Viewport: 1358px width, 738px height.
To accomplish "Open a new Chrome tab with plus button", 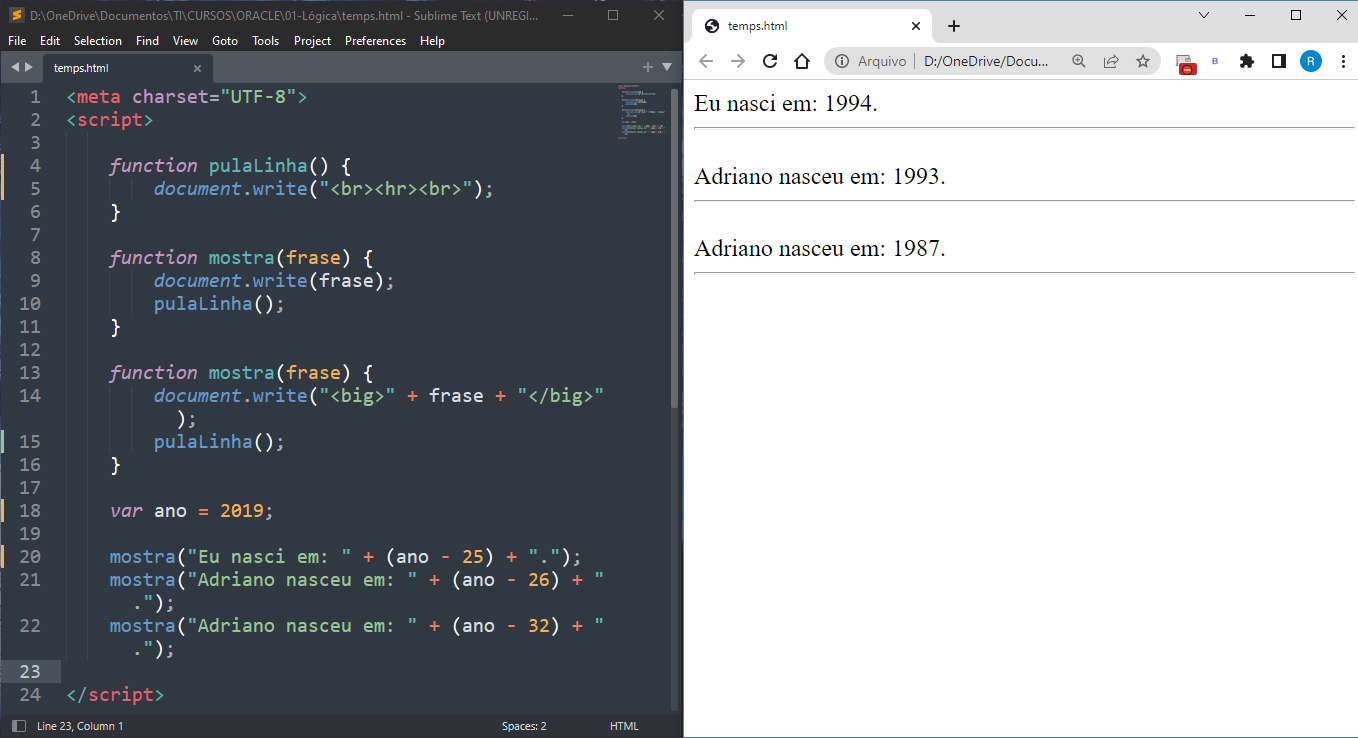I will (x=954, y=26).
